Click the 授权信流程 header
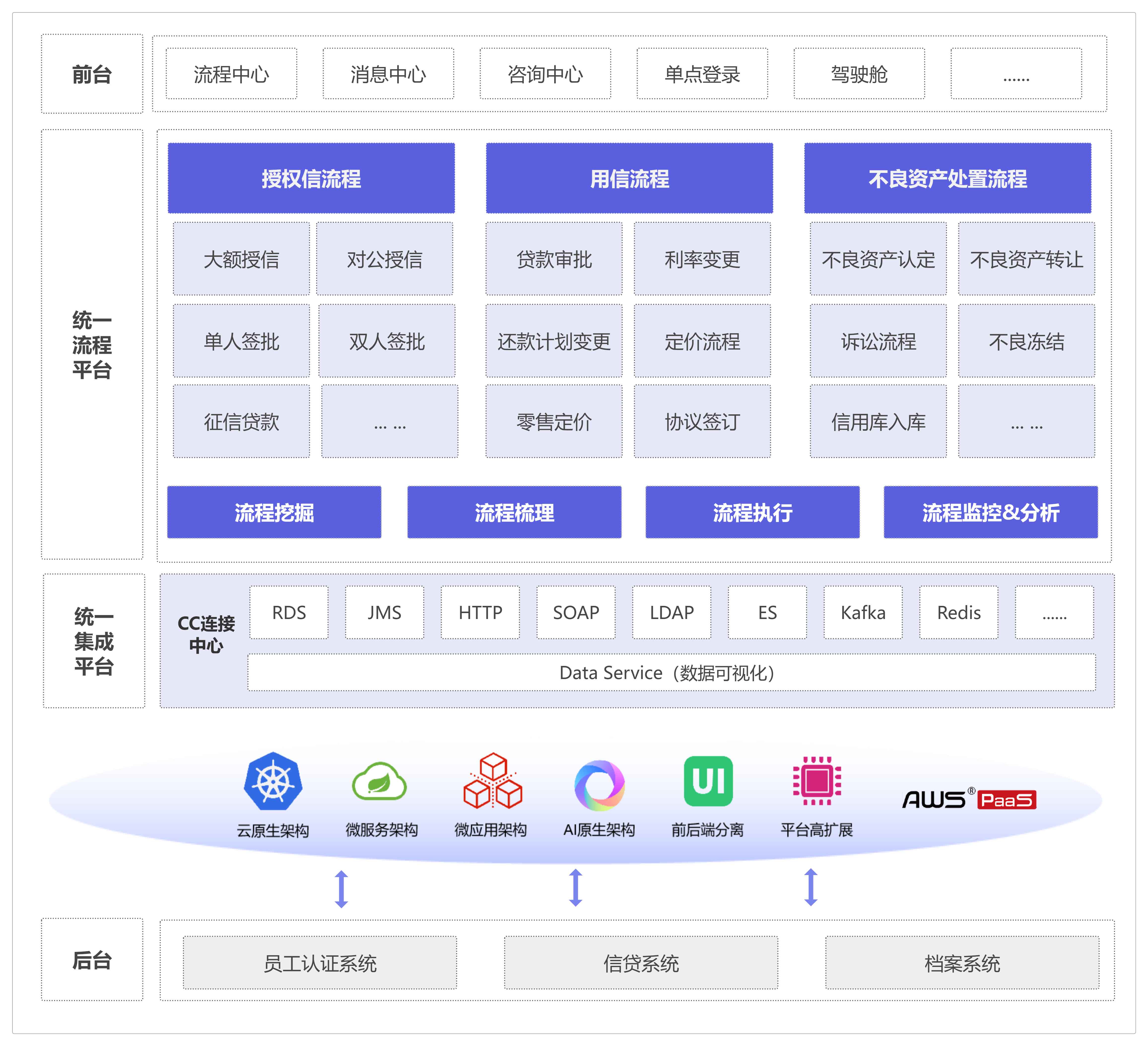The height and width of the screenshot is (1046, 1148). (x=311, y=178)
